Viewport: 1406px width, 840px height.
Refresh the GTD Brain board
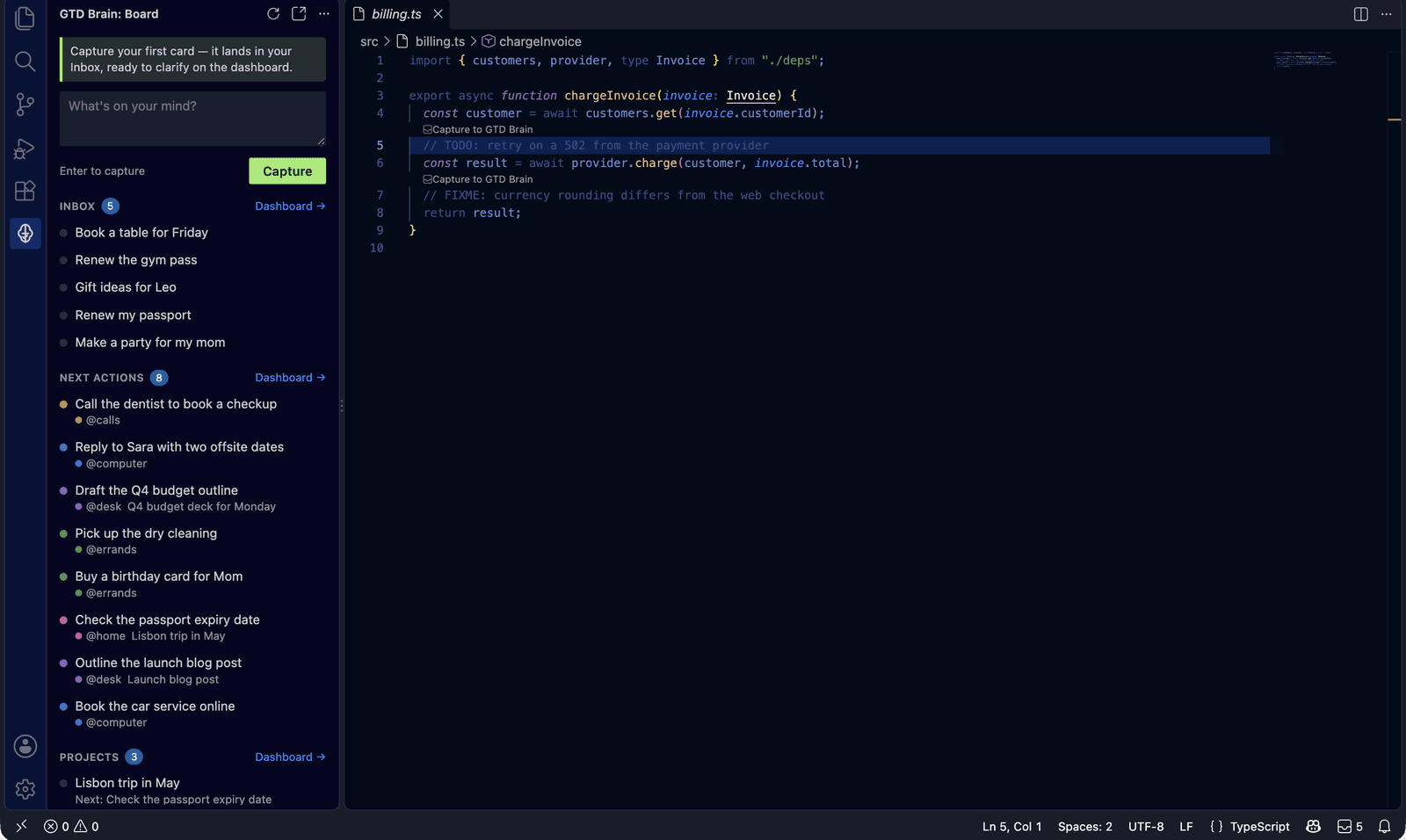point(273,14)
